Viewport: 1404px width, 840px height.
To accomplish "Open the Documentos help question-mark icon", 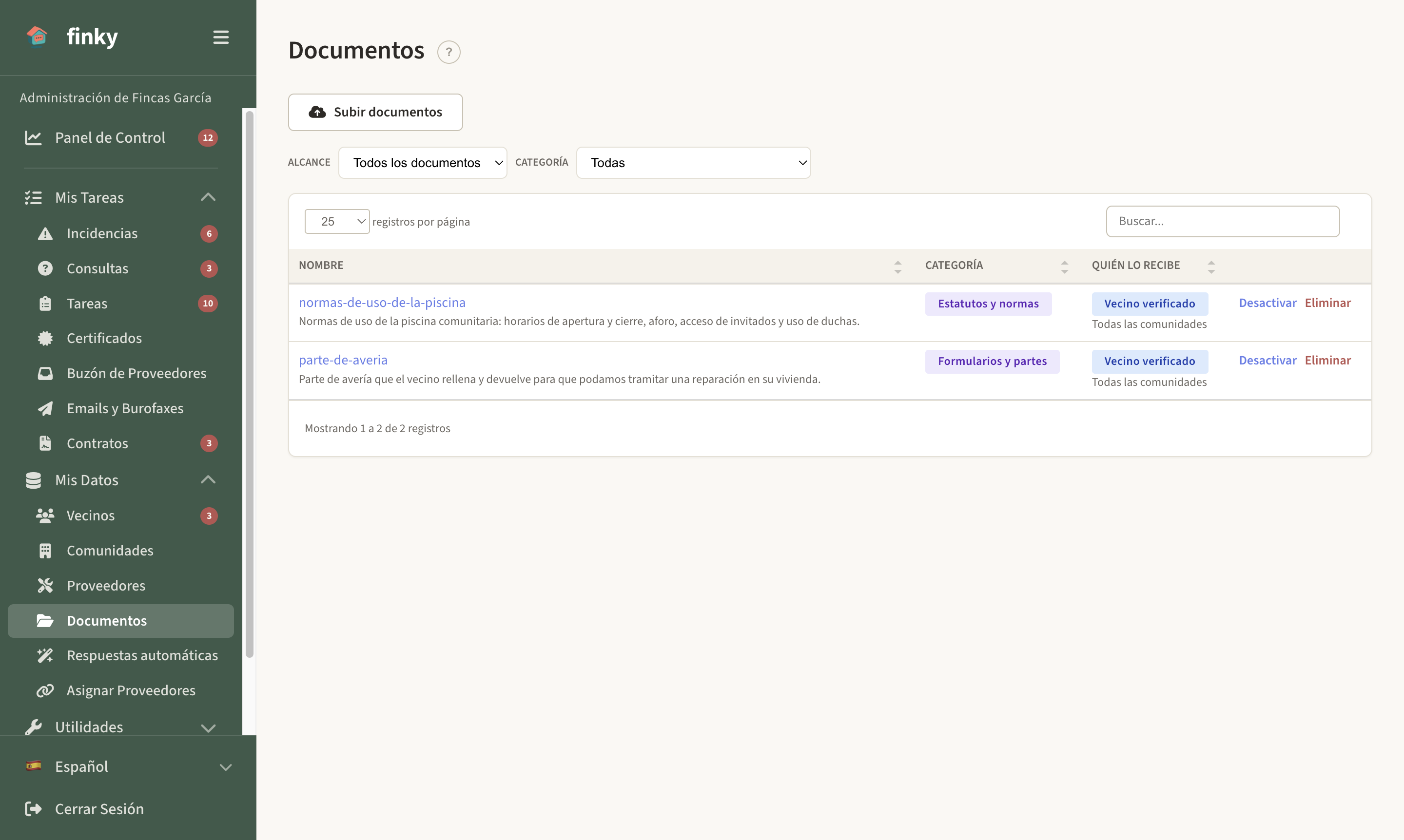I will click(448, 52).
